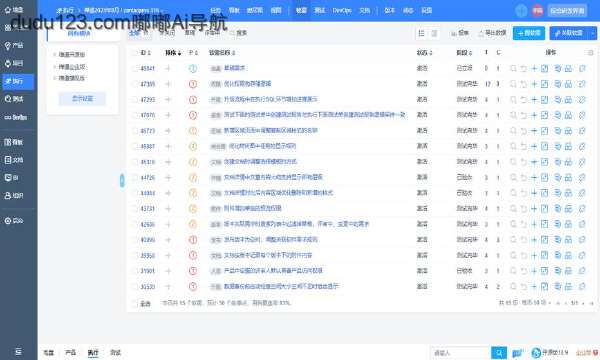600x360 pixels.
Task: Open the 地盘 home icon in sidebar
Action: click(x=8, y=10)
